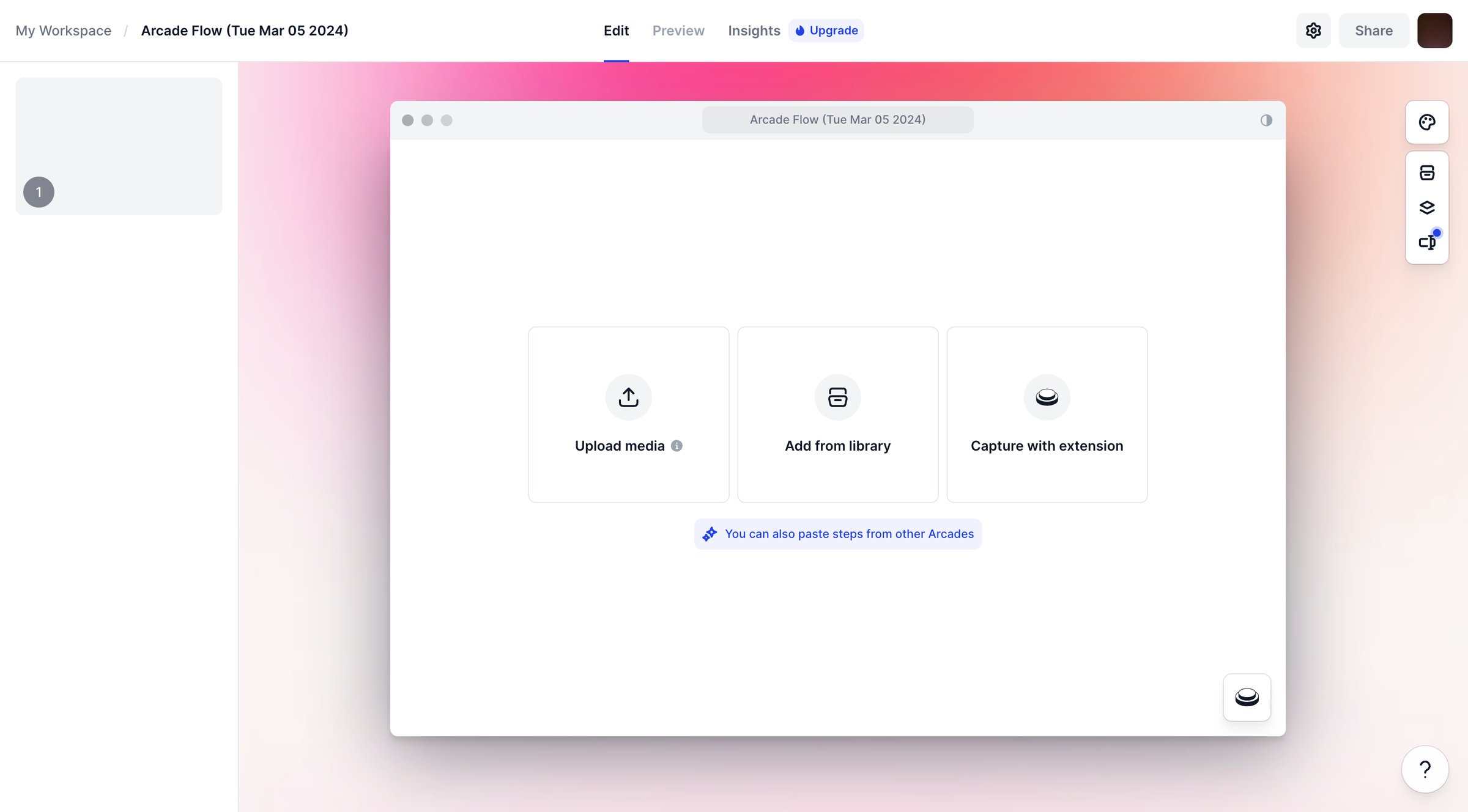Click the browser title field Arcade Flow
Viewport: 1468px width, 812px height.
coord(837,120)
